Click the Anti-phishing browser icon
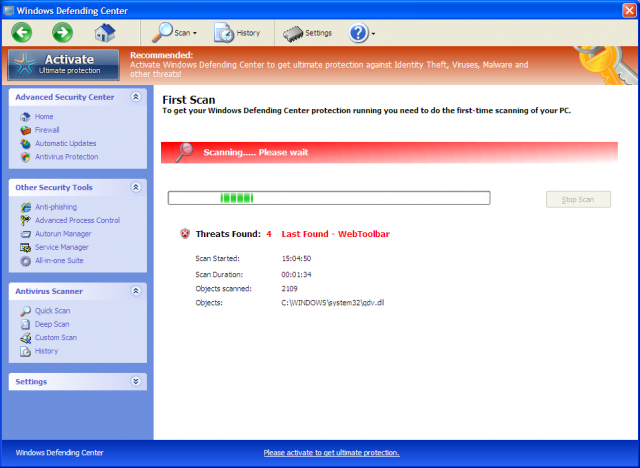The height and width of the screenshot is (468, 640). pyautogui.click(x=25, y=207)
